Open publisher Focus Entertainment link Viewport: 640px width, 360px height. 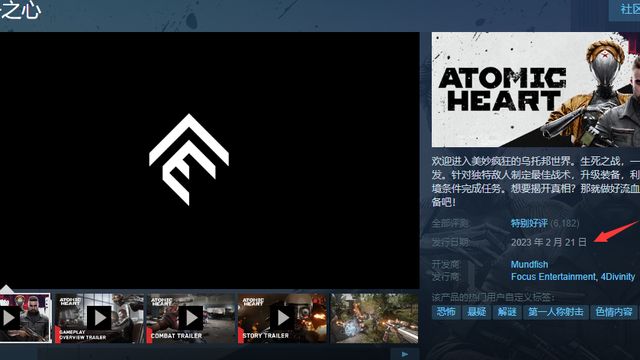(x=553, y=277)
